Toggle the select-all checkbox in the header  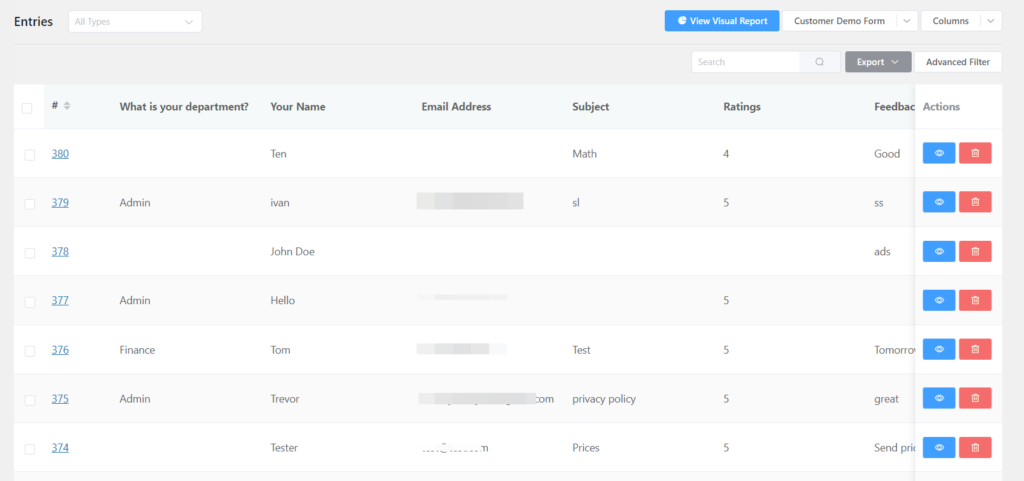[x=27, y=108]
